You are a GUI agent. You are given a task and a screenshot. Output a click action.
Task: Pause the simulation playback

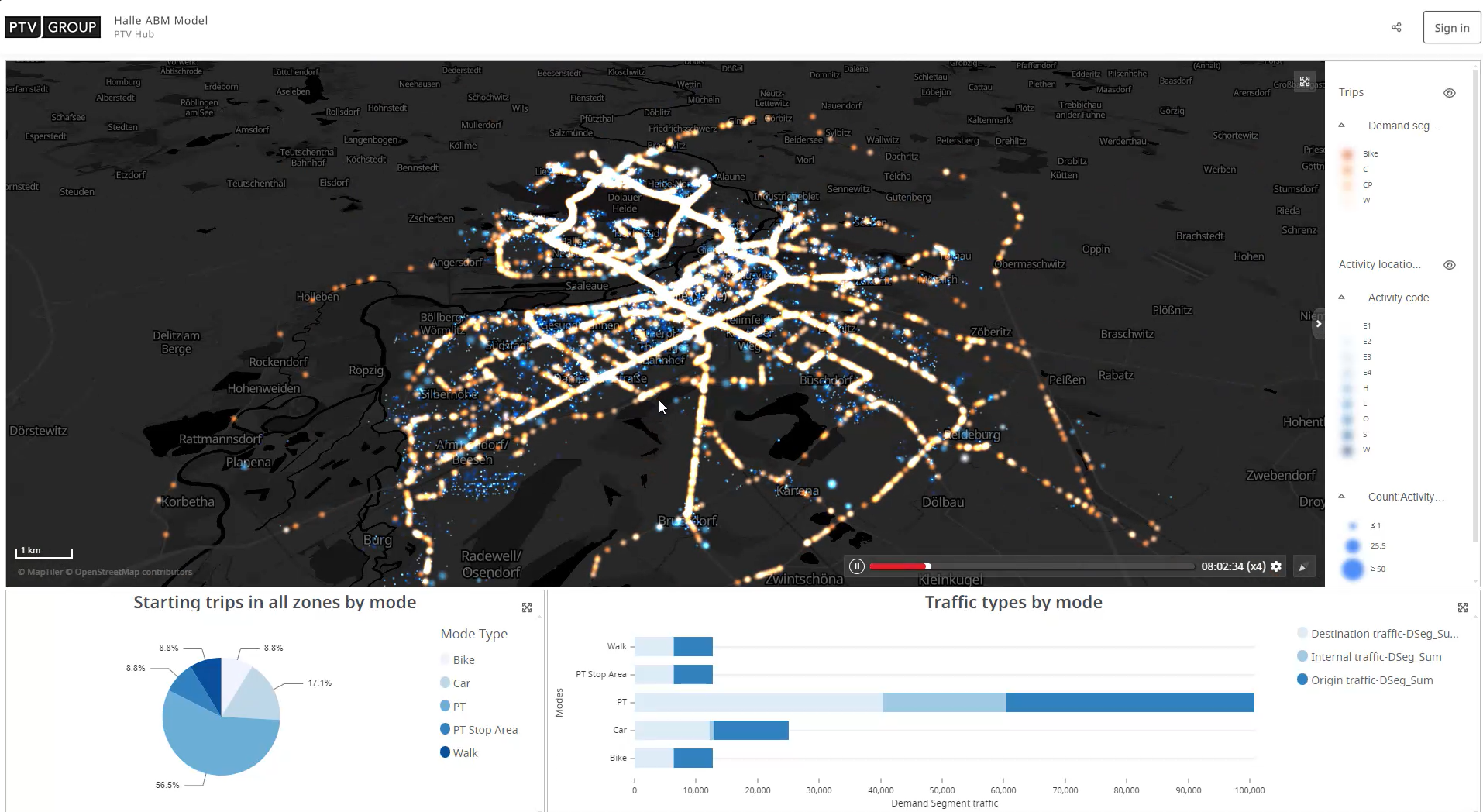coord(857,566)
